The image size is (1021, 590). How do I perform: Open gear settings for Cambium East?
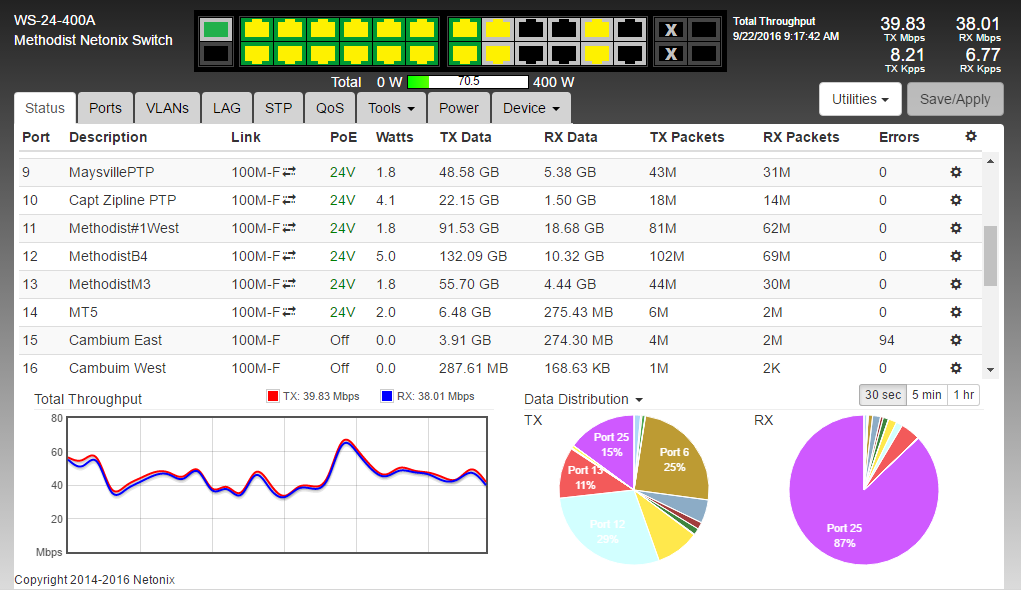pos(955,340)
